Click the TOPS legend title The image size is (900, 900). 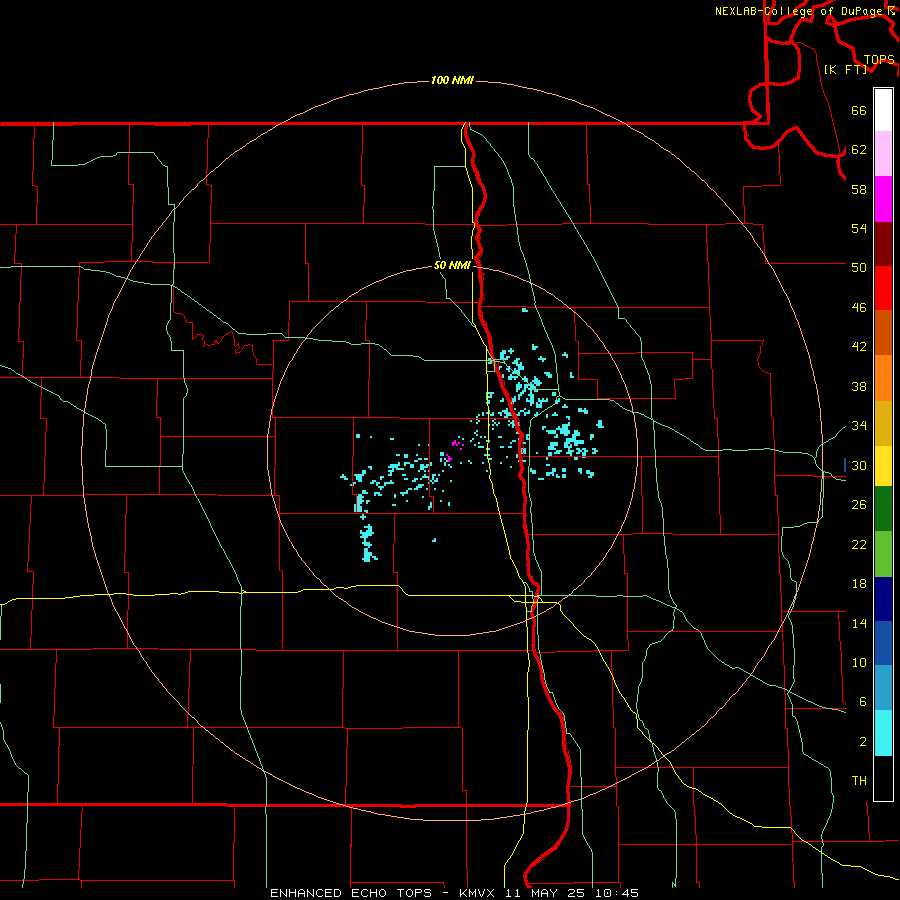pyautogui.click(x=879, y=60)
